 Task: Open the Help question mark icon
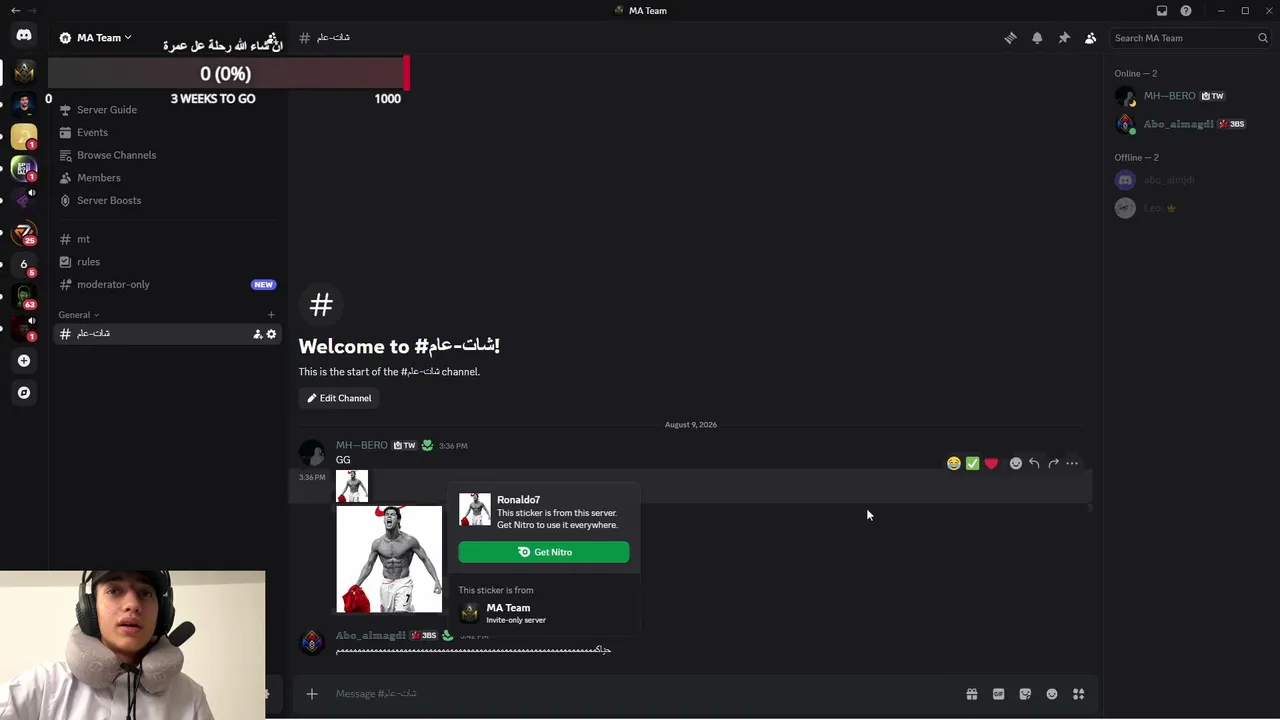[x=1186, y=11]
